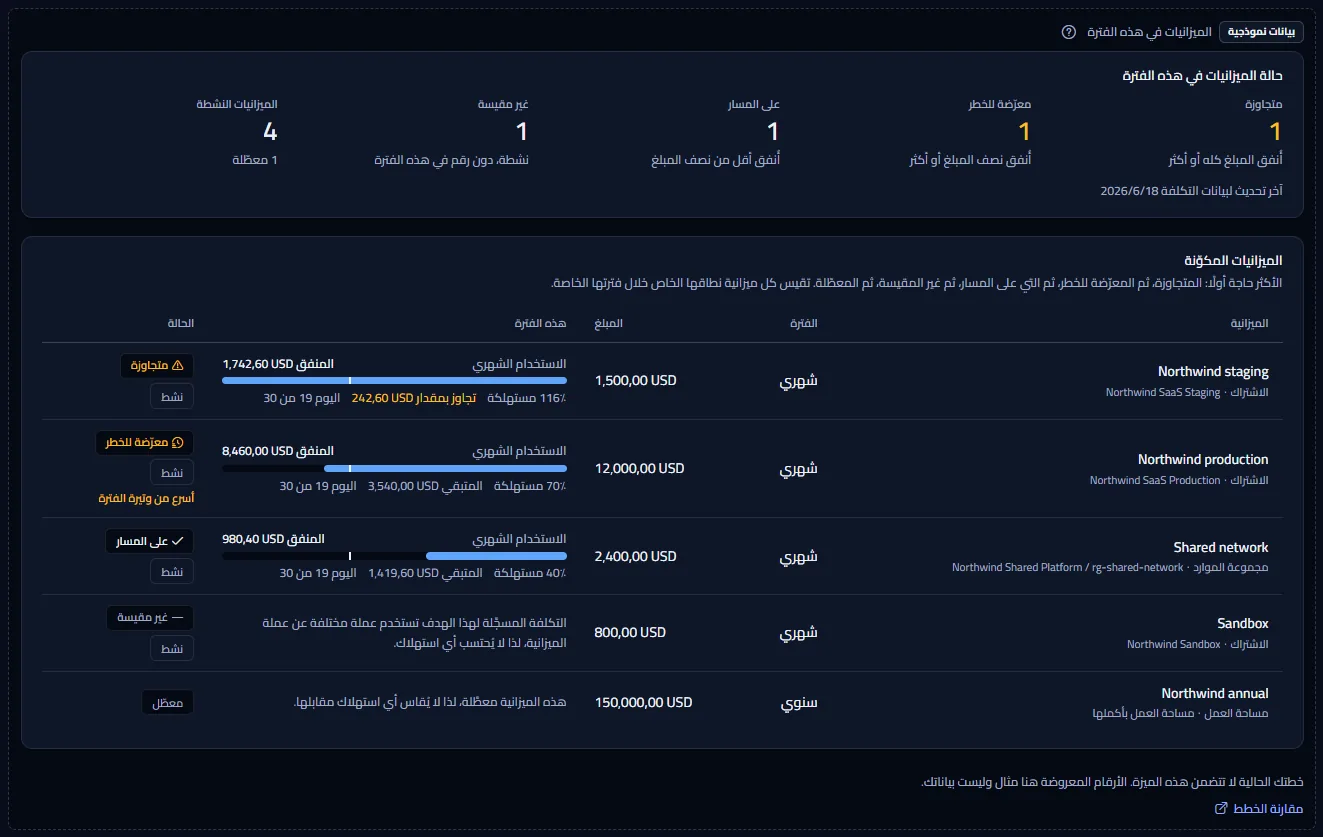The image size is (1323, 837).
Task: Click the Northwind Sandbox subscription text
Action: click(x=1174, y=645)
